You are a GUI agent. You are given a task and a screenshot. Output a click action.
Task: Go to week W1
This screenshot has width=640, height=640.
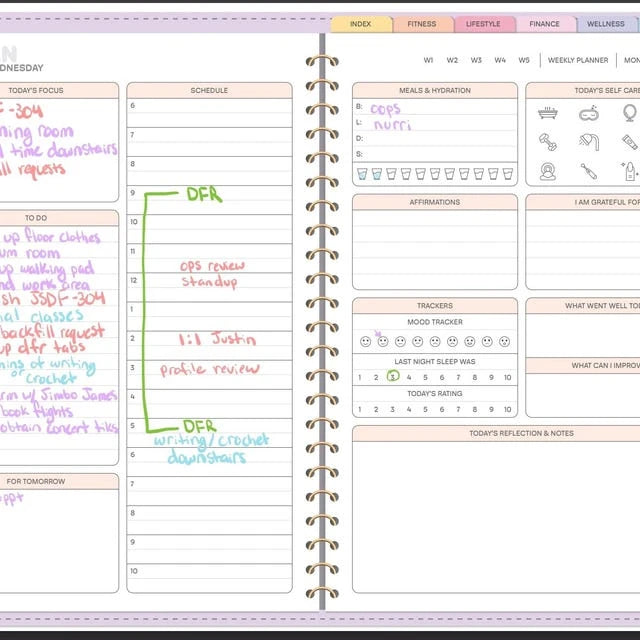pos(428,60)
